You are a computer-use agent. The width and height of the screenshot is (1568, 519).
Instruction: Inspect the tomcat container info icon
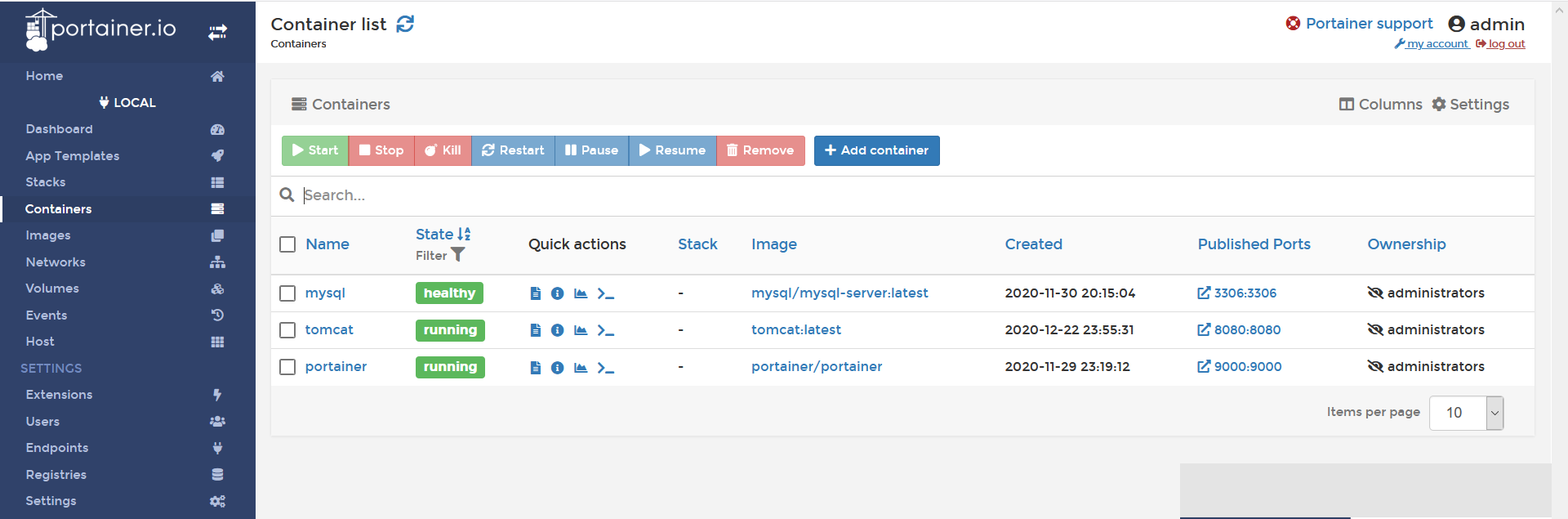(x=557, y=330)
